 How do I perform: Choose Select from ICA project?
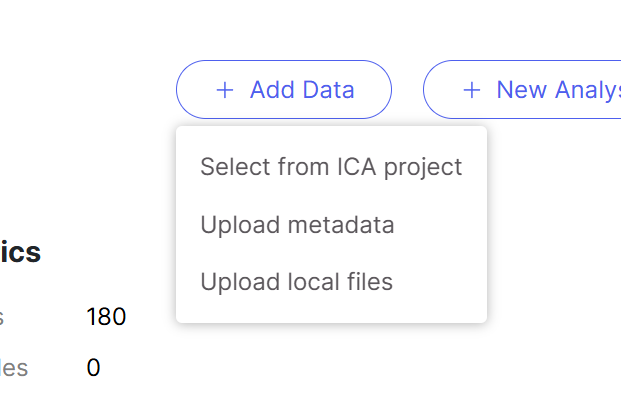coord(331,167)
